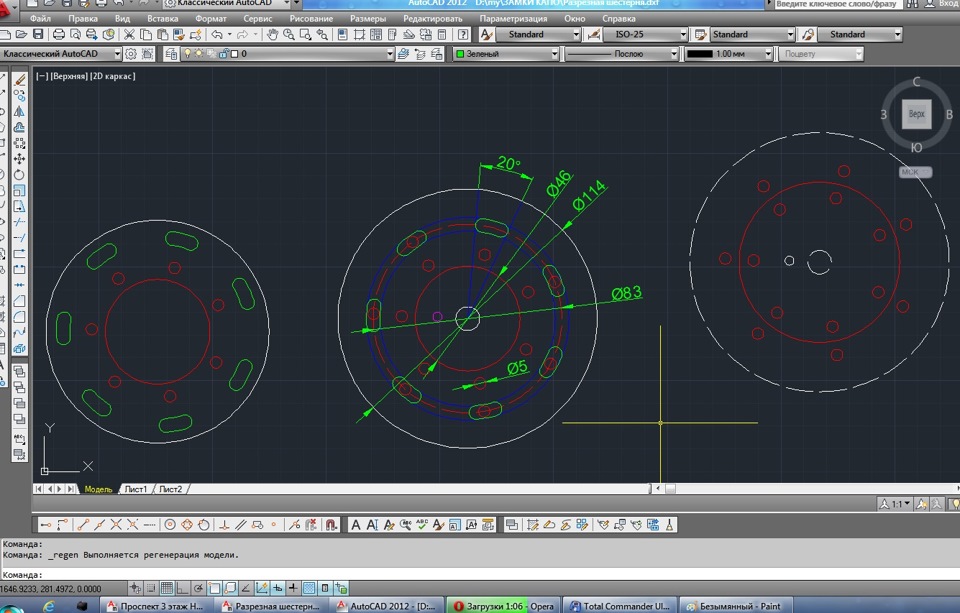Select the Move tool in modify toolbar
Image resolution: width=960 pixels, height=613 pixels.
pos(20,159)
